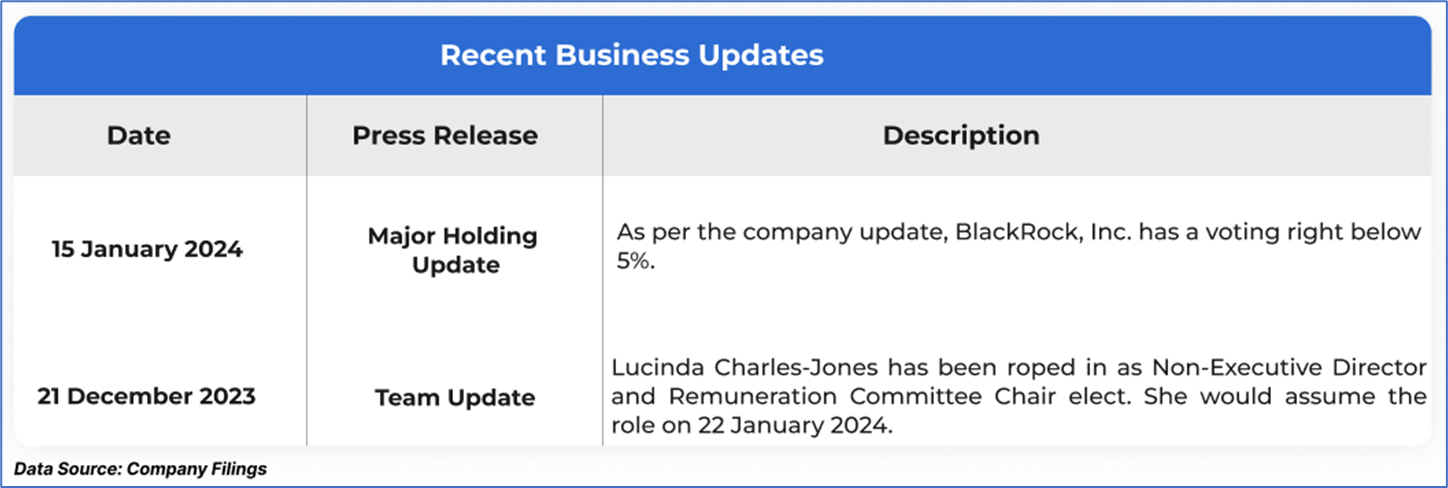
Task: Click the 5% voting right value
Action: point(634,264)
